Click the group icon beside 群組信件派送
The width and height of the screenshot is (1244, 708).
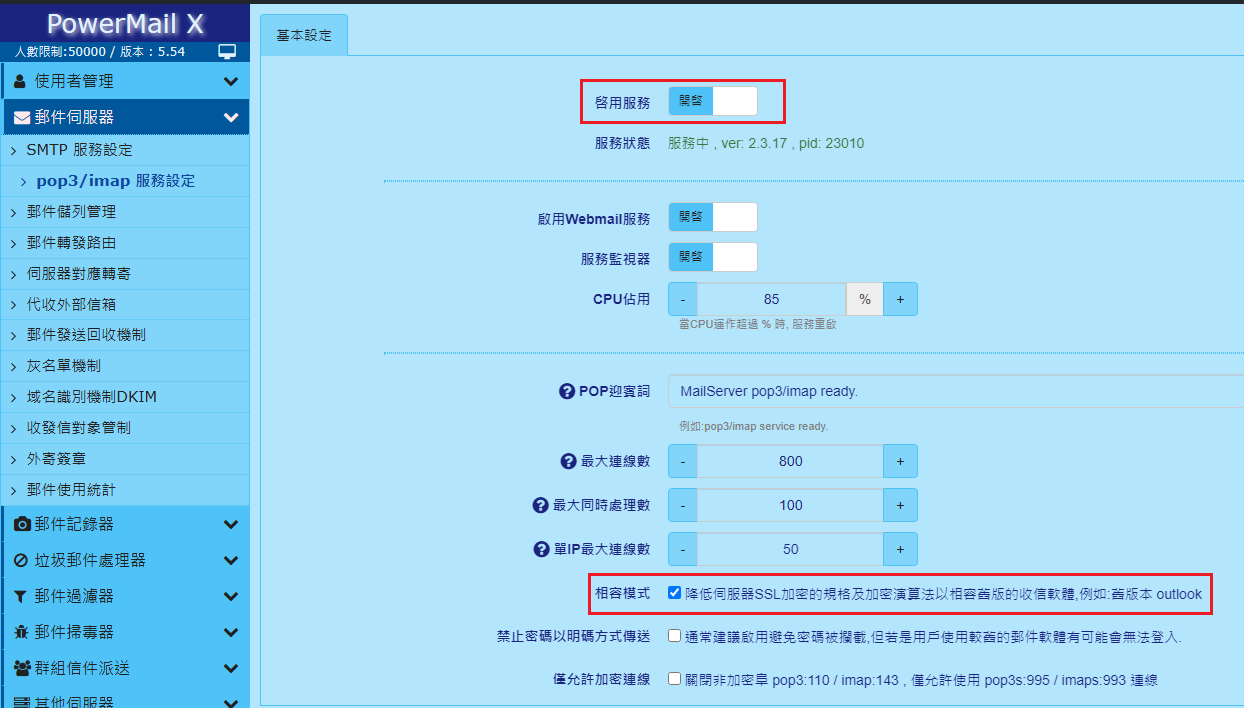click(x=22, y=668)
